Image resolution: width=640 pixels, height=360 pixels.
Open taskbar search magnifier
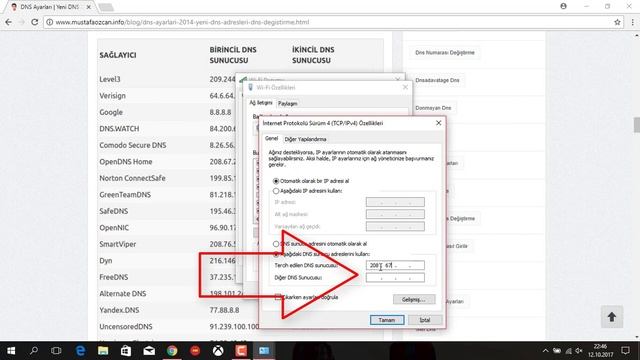click(34, 351)
